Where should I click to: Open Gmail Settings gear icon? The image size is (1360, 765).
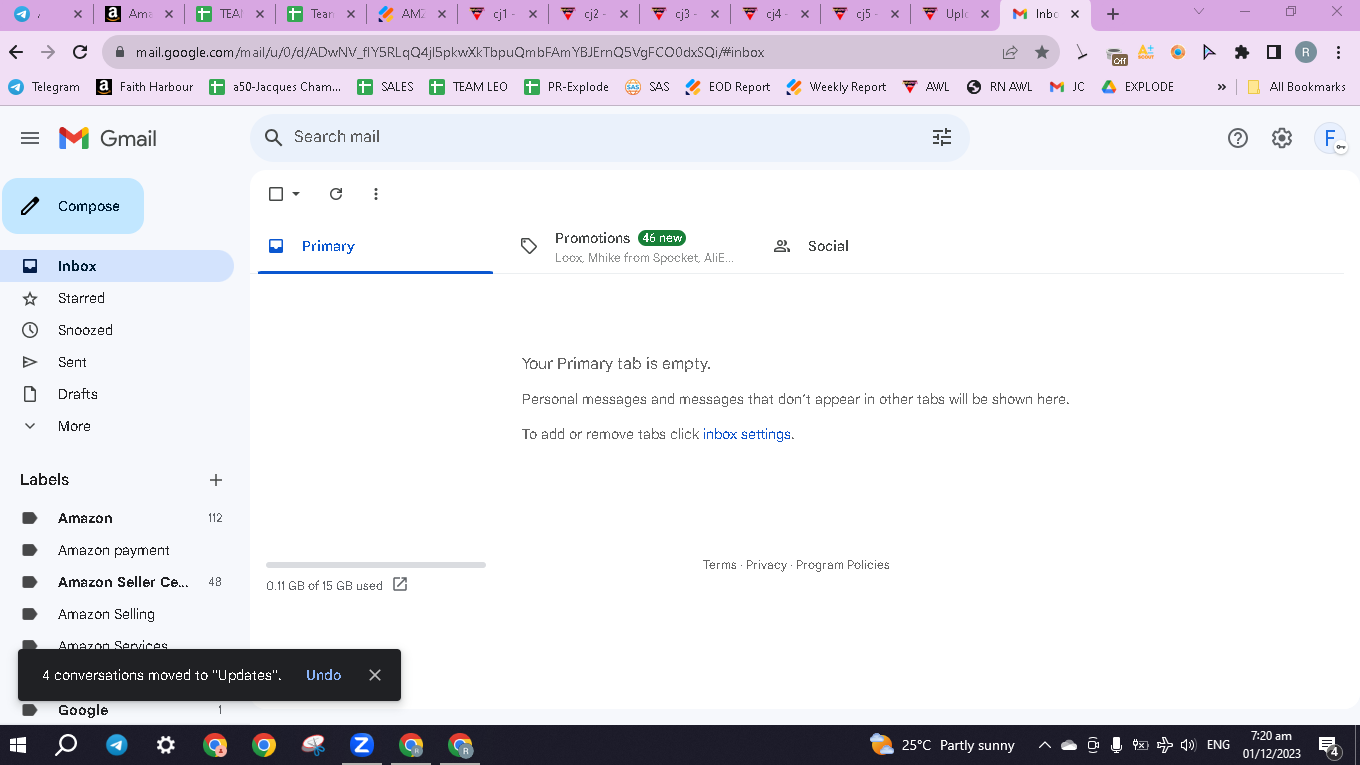[1282, 138]
